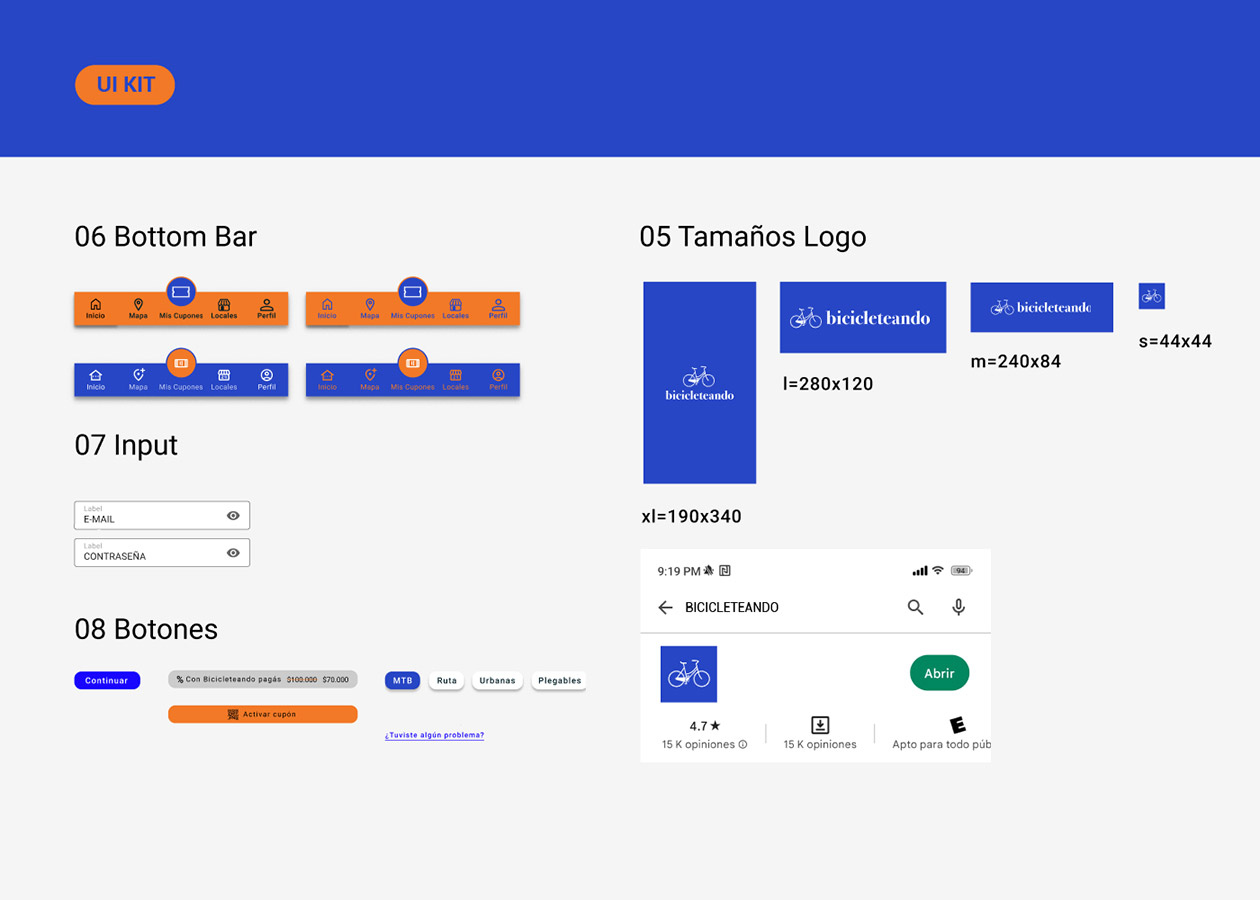Click the orange Activar cupón button
Viewport: 1260px width, 900px height.
263,714
